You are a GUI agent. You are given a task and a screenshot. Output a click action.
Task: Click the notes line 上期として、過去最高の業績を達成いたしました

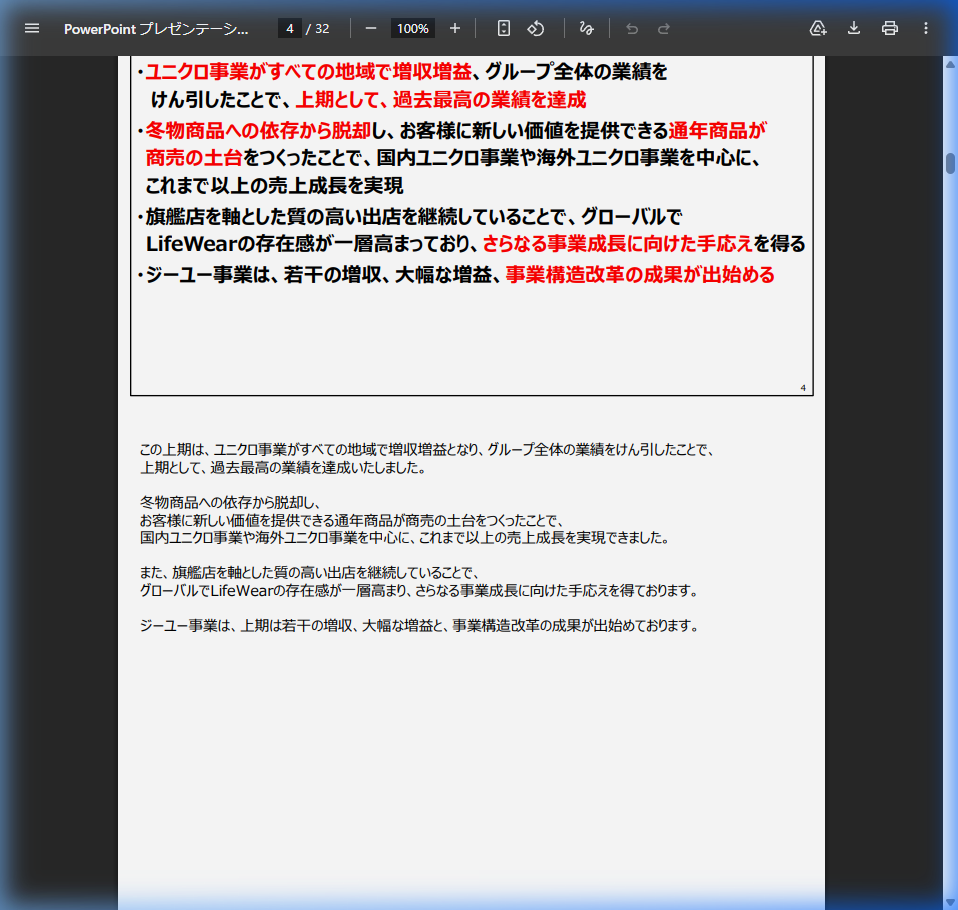coord(283,468)
